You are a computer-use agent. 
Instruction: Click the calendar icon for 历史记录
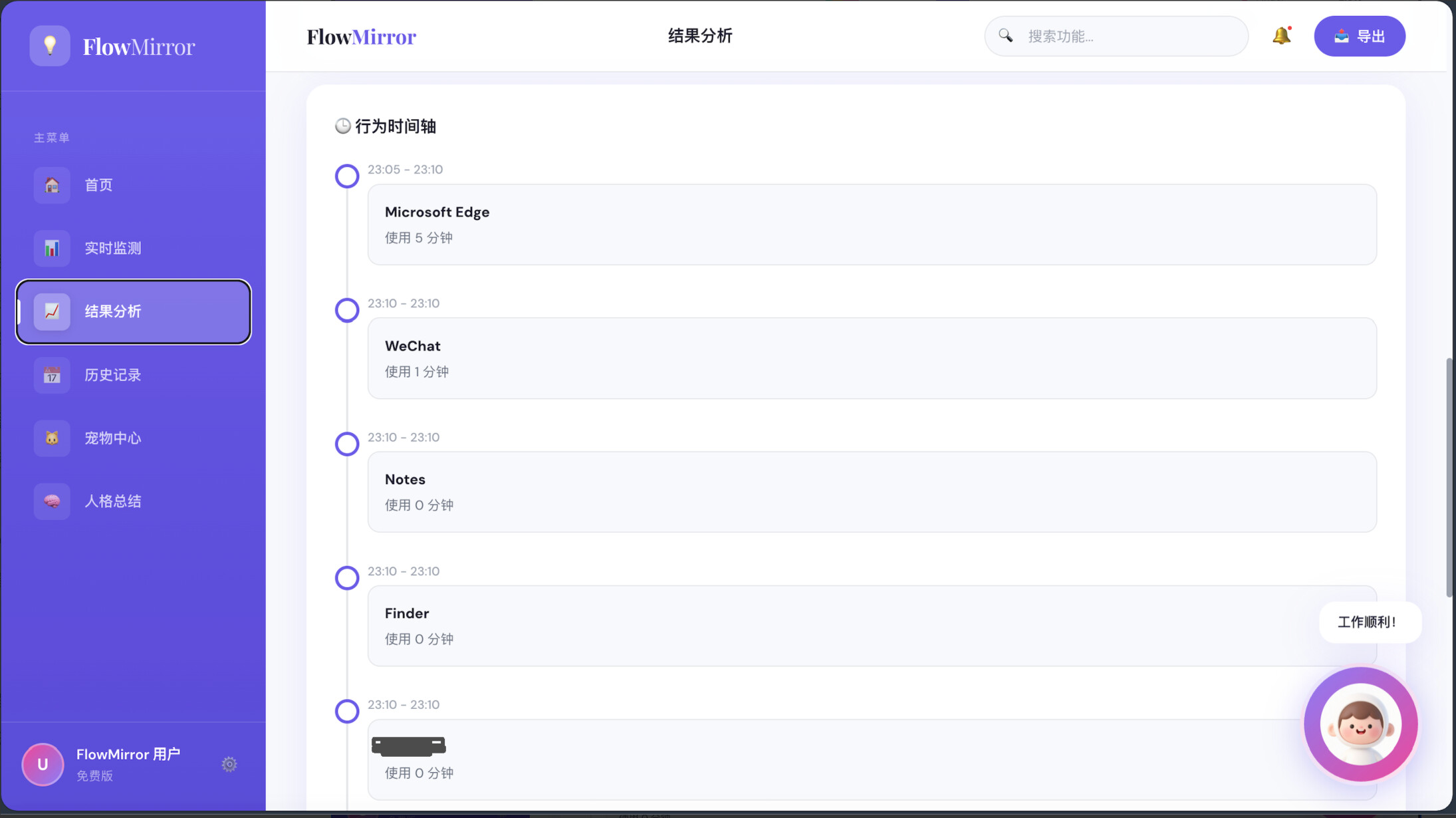pos(52,375)
